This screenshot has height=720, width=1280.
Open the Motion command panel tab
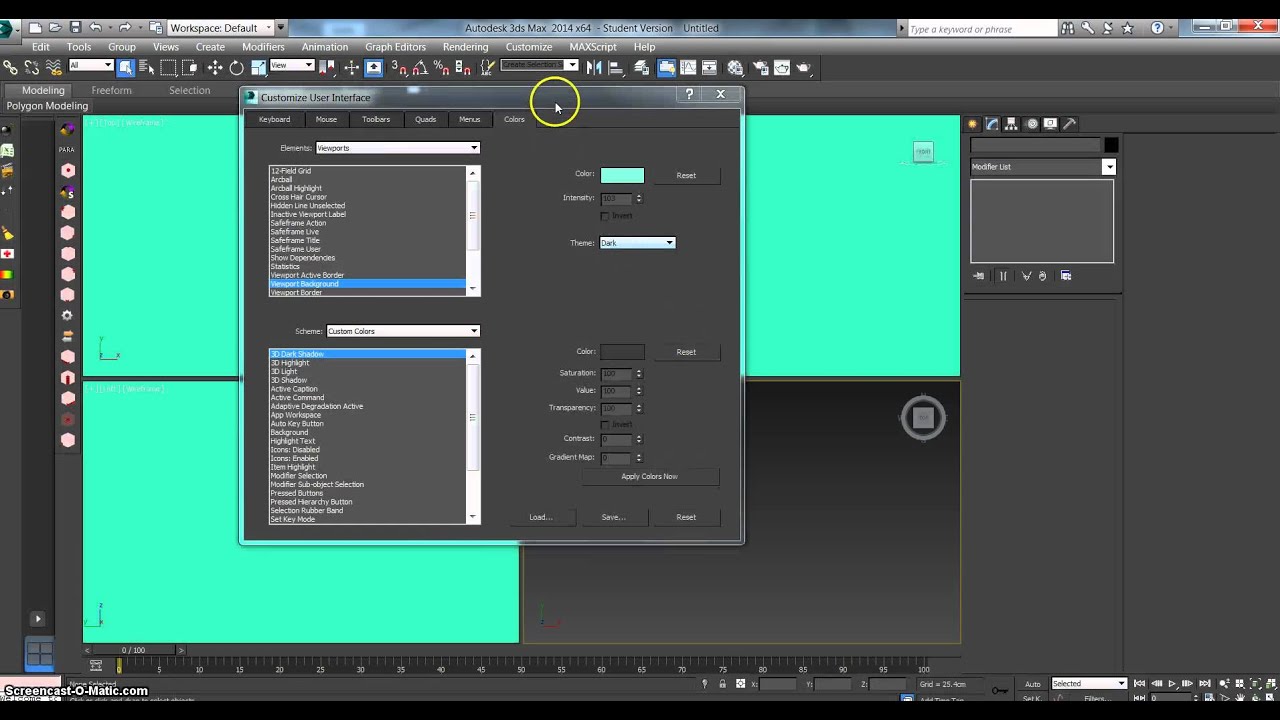pos(1031,124)
